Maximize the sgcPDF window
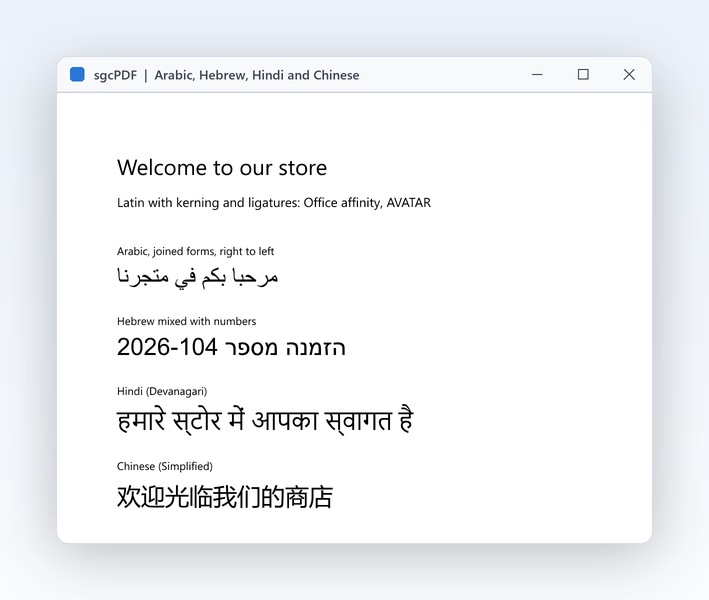The height and width of the screenshot is (600, 709). tap(583, 75)
